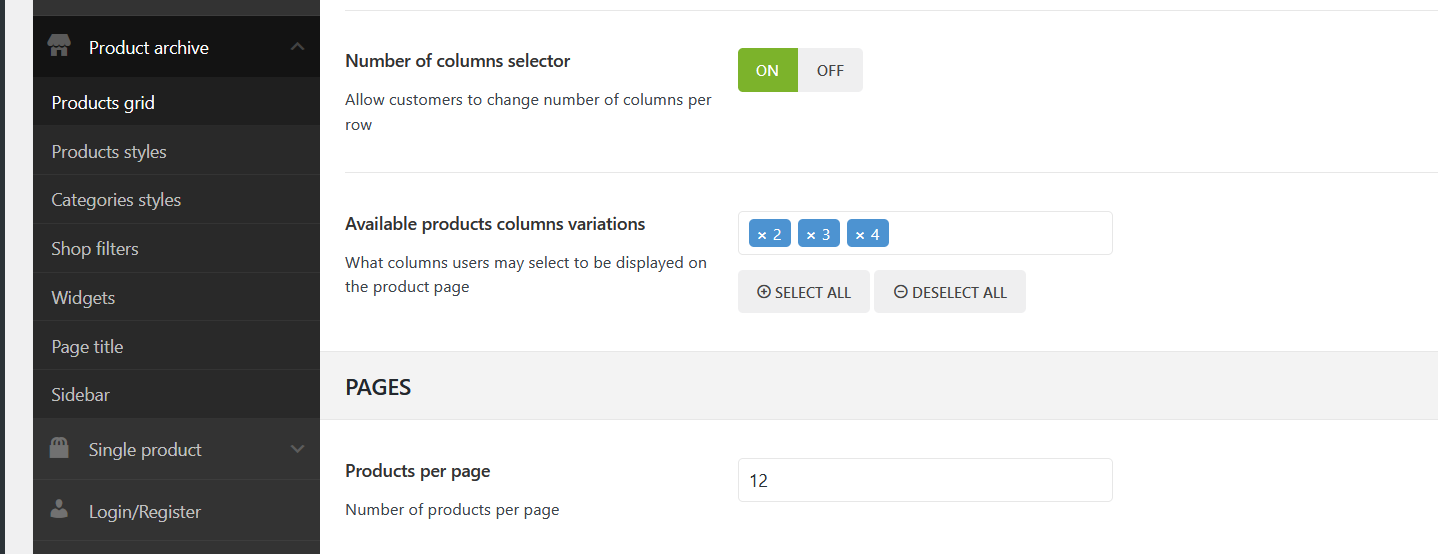Turn OFF the columns selector

(830, 70)
